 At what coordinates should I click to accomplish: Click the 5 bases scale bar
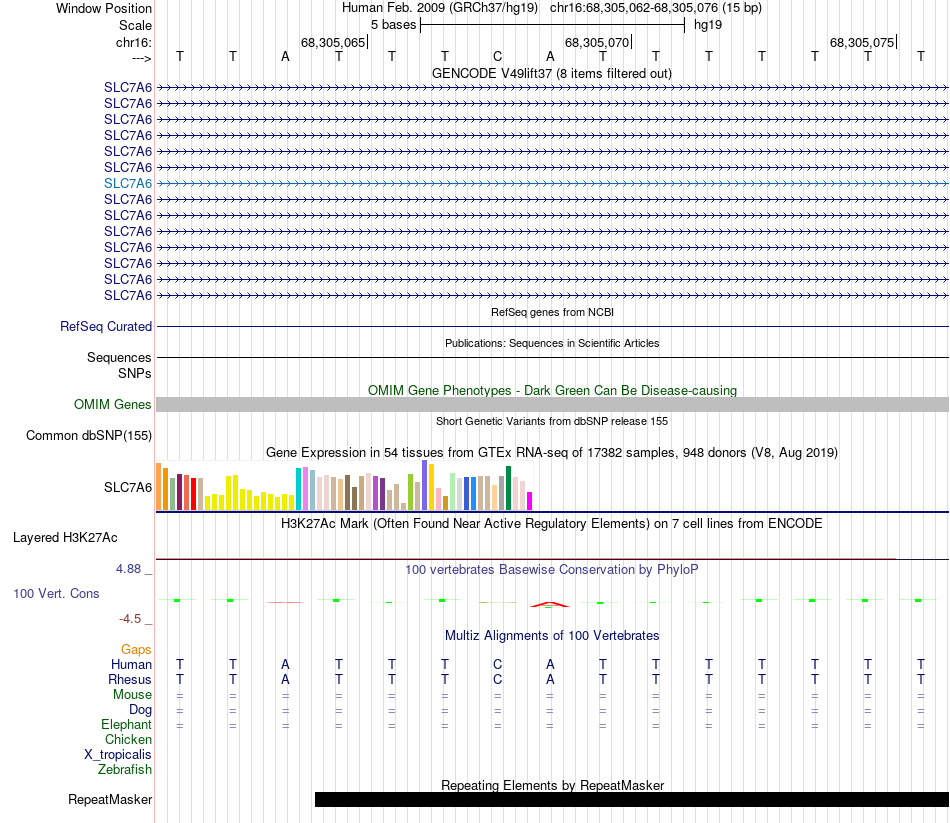pyautogui.click(x=552, y=25)
